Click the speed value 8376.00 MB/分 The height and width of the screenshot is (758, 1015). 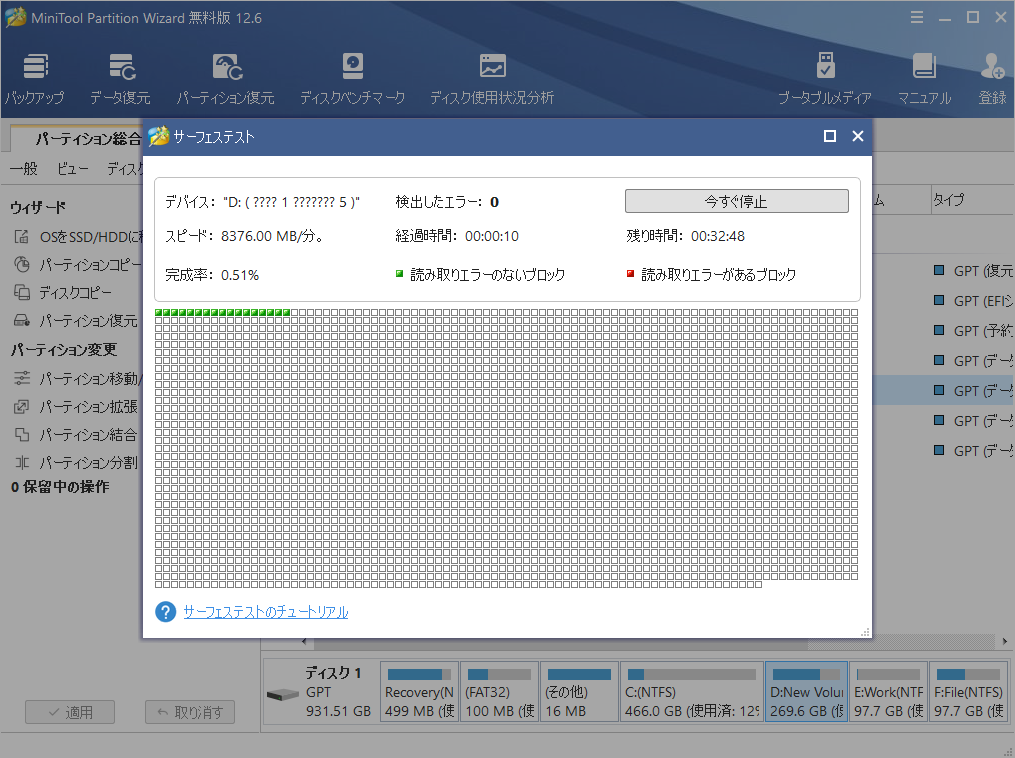273,236
